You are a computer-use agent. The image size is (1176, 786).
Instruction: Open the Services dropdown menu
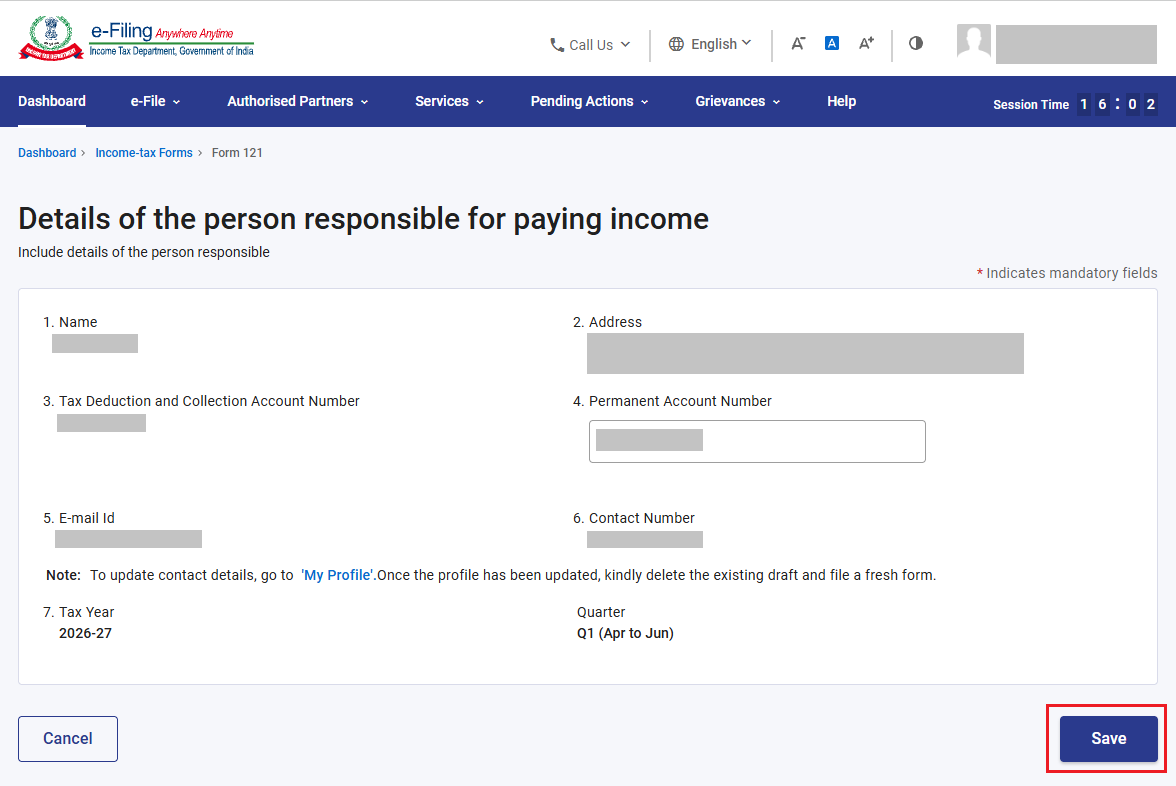pos(449,101)
